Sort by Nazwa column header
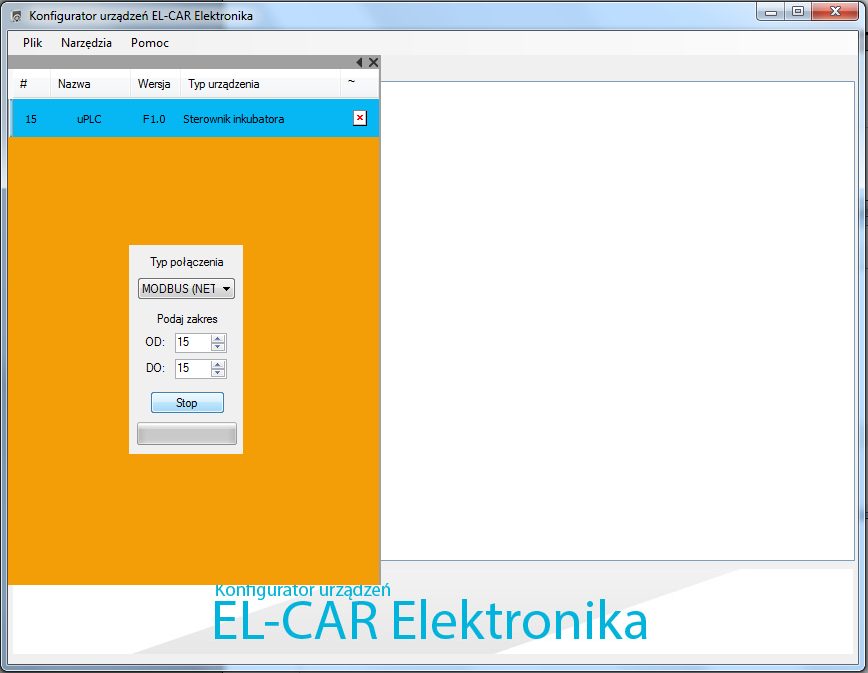The height and width of the screenshot is (673, 868). pos(90,84)
